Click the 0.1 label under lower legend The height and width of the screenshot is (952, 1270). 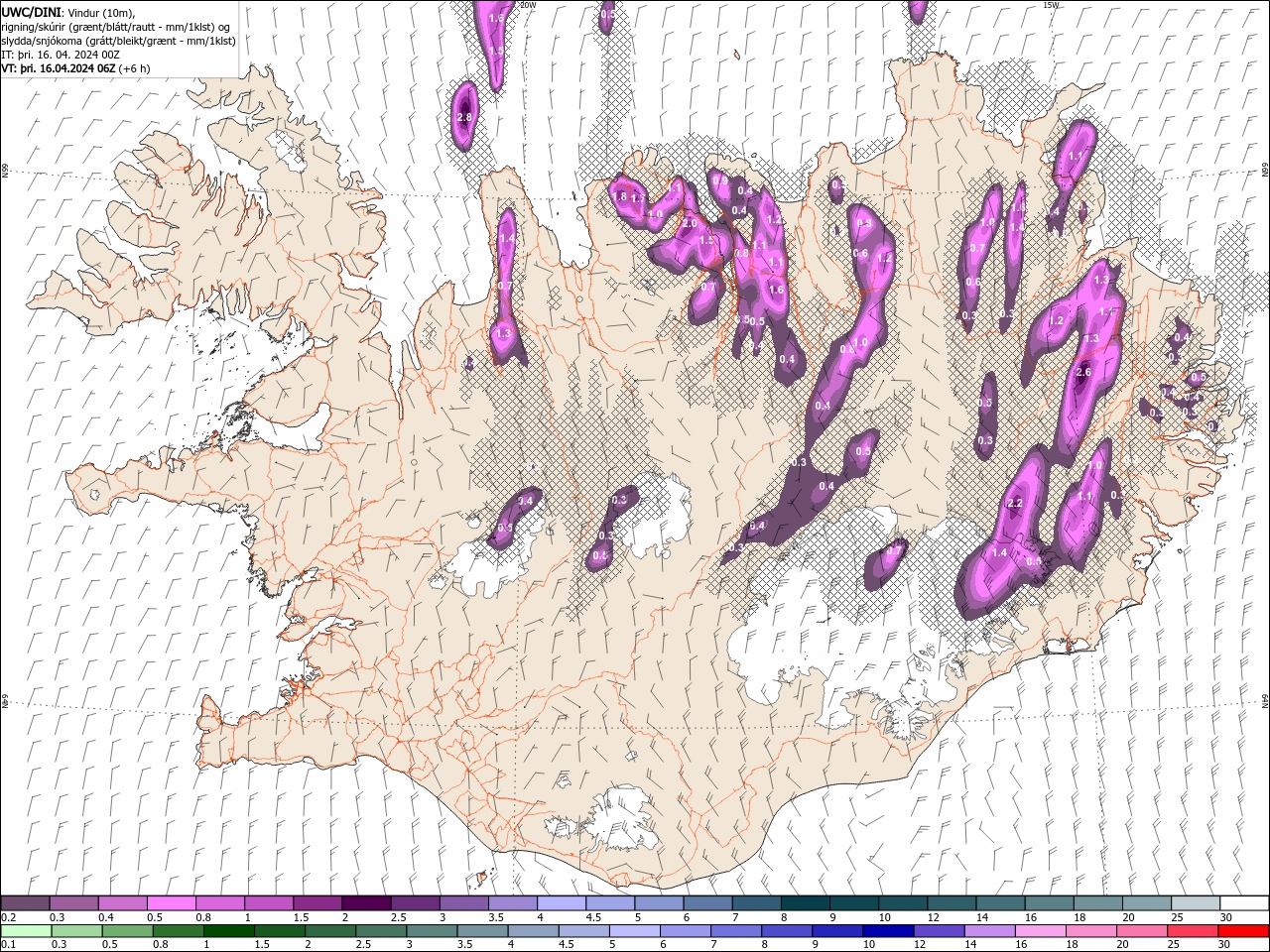tap(9, 945)
